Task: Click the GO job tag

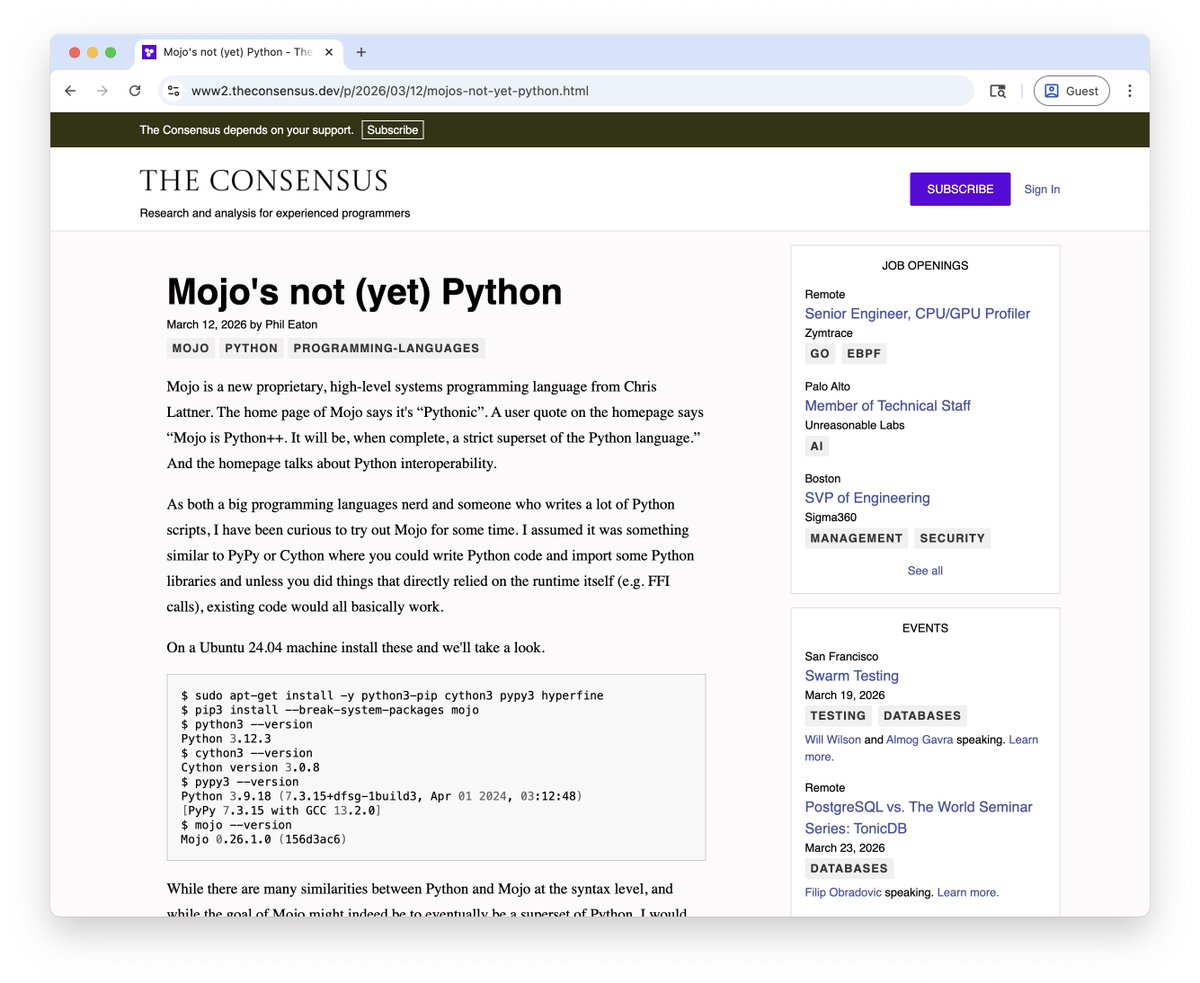Action: [820, 354]
